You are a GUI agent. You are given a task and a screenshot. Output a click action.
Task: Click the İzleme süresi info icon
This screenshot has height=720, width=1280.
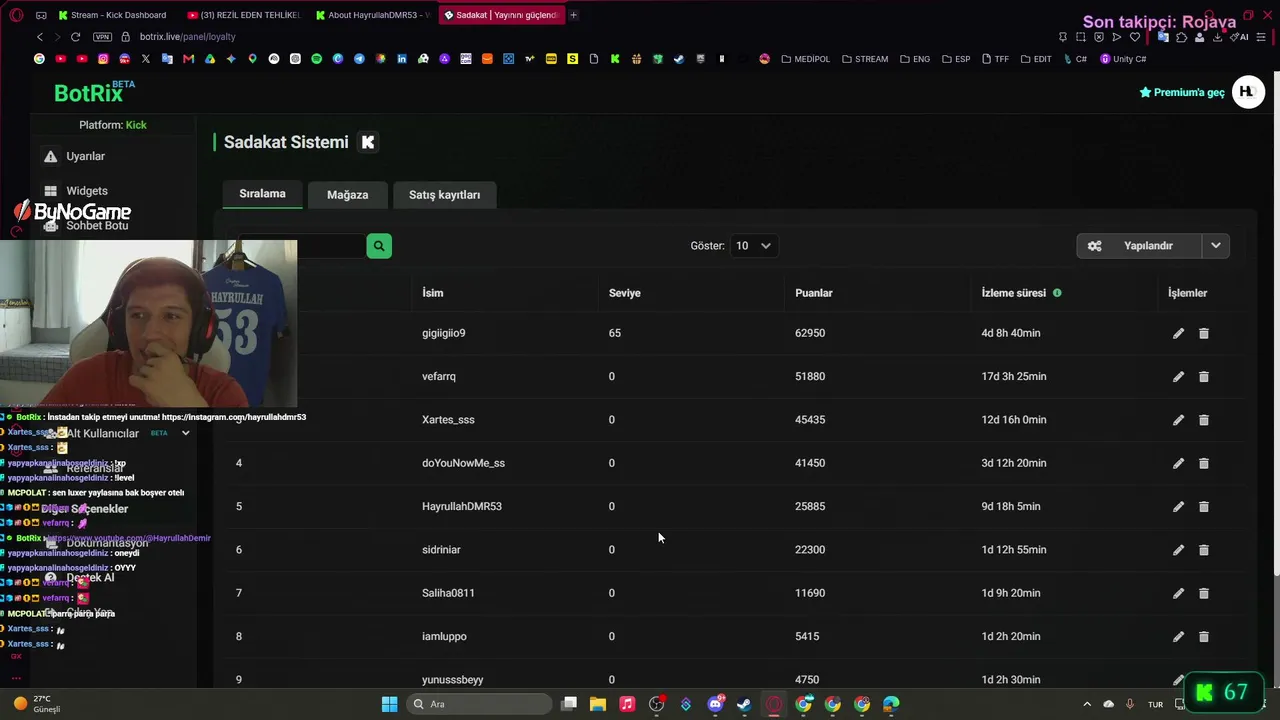pos(1057,293)
